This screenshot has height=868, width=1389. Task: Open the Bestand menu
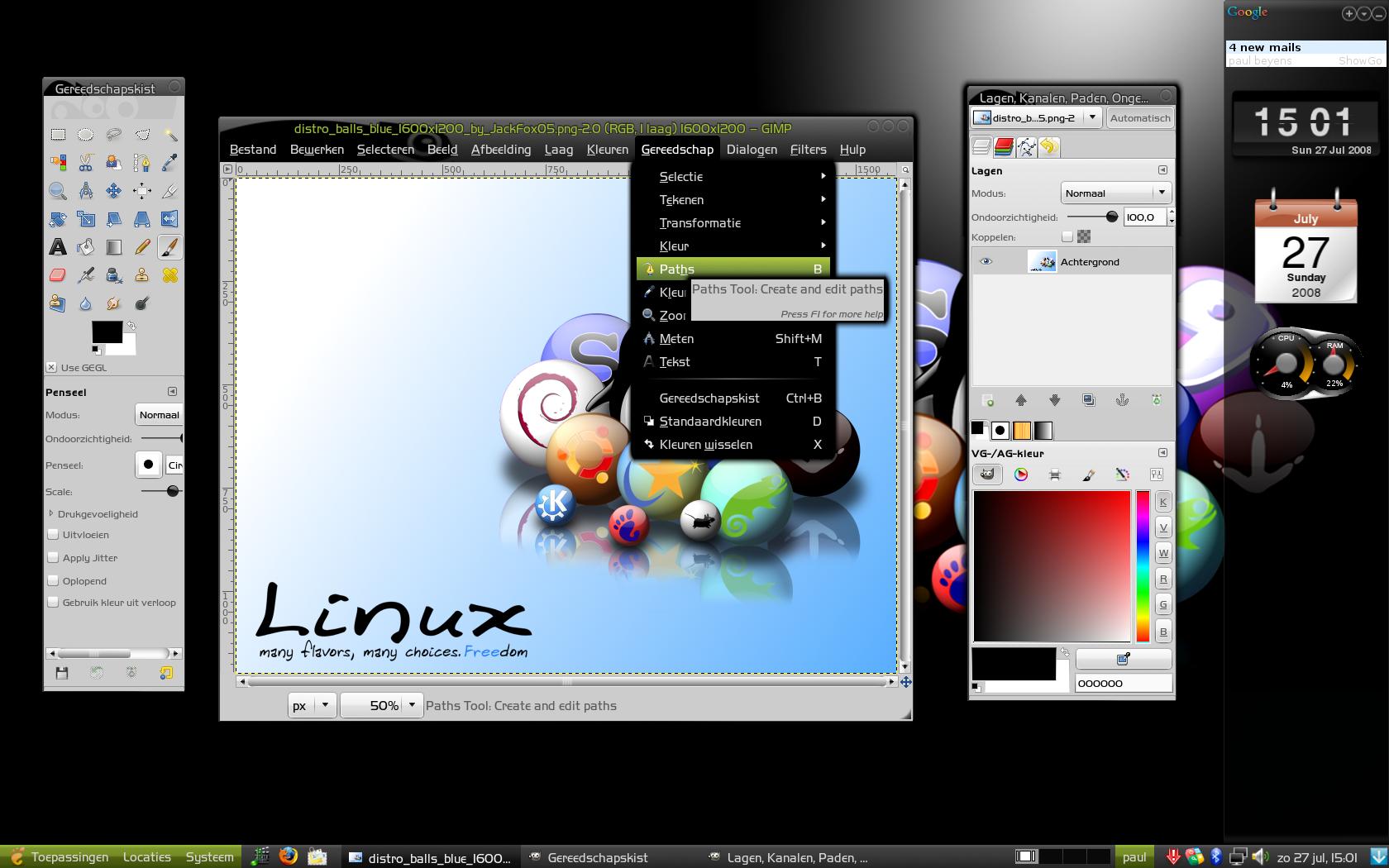pos(253,150)
